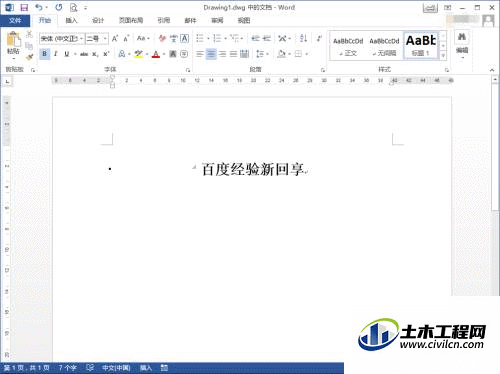Expand the numbering list dropdown arrow
The height and width of the screenshot is (374, 500).
tap(226, 39)
